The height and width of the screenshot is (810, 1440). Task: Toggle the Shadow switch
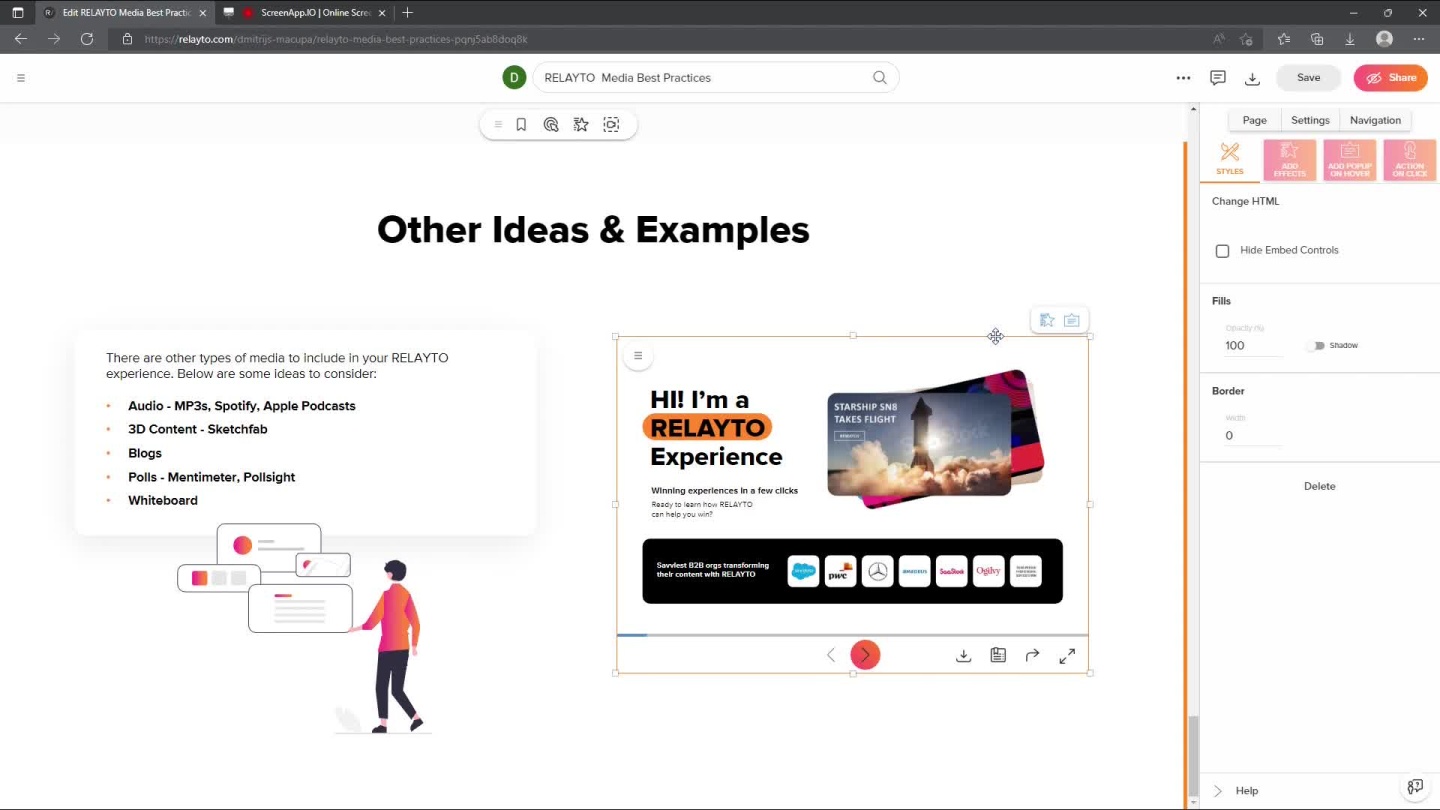coord(1315,346)
